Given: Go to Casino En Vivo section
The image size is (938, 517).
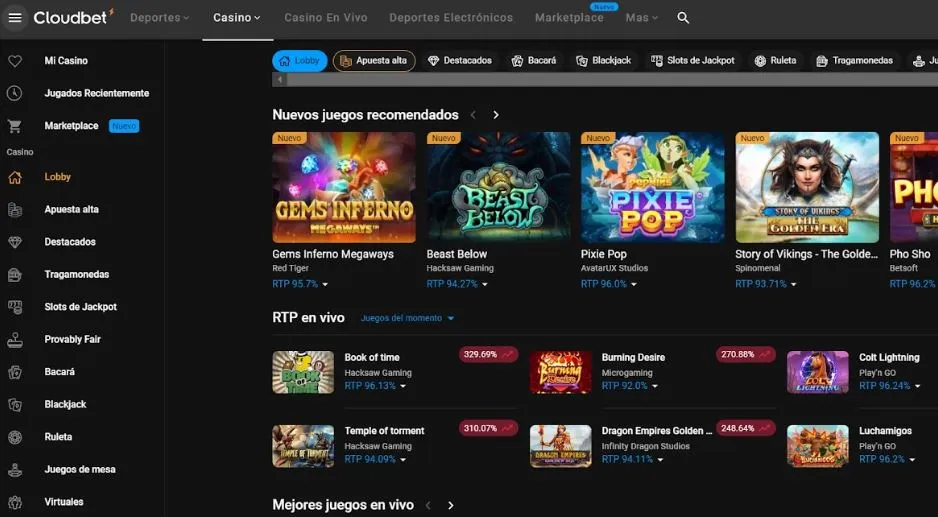Looking at the screenshot, I should (x=325, y=18).
